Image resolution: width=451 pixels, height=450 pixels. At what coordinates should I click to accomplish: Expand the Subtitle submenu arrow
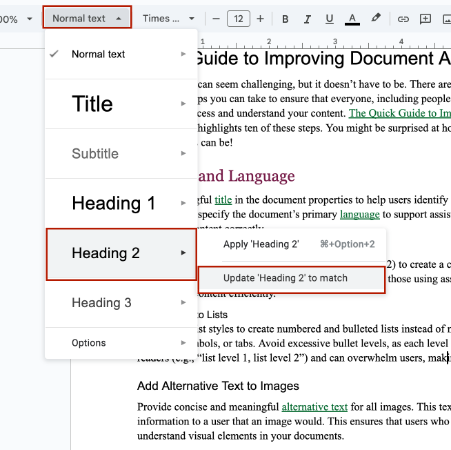[183, 153]
